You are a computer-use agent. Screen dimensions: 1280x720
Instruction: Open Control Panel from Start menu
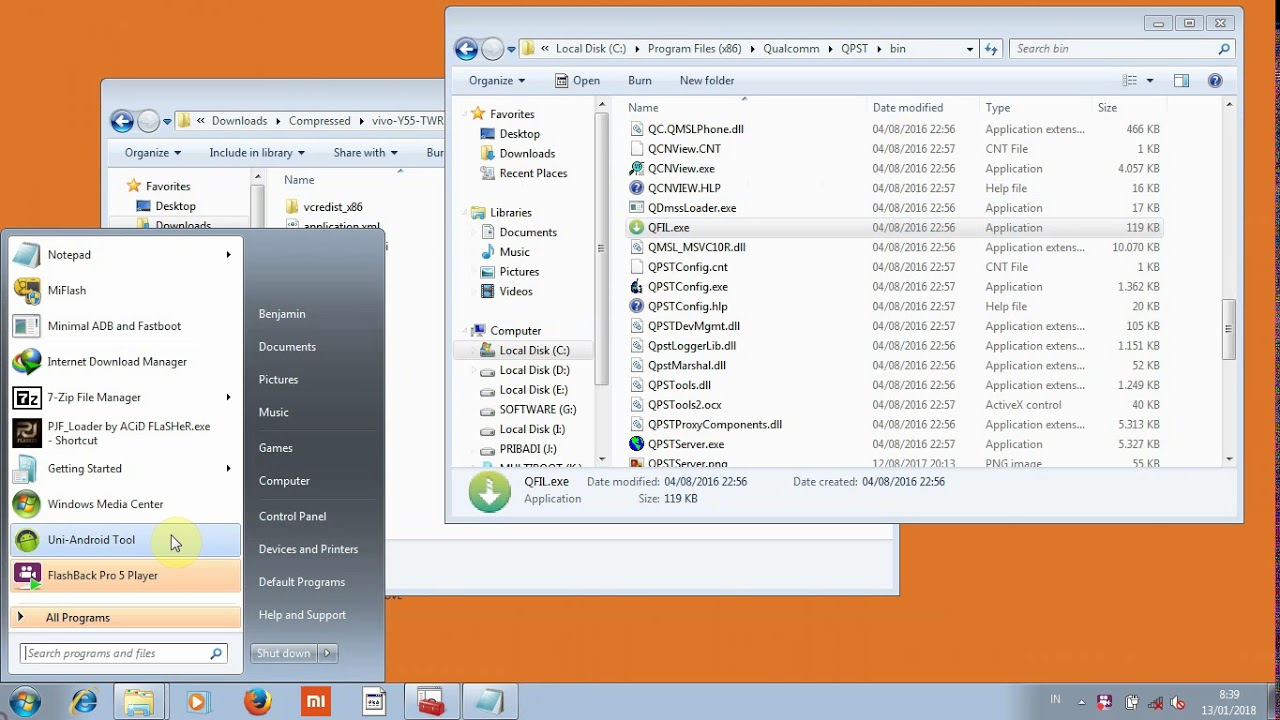292,517
